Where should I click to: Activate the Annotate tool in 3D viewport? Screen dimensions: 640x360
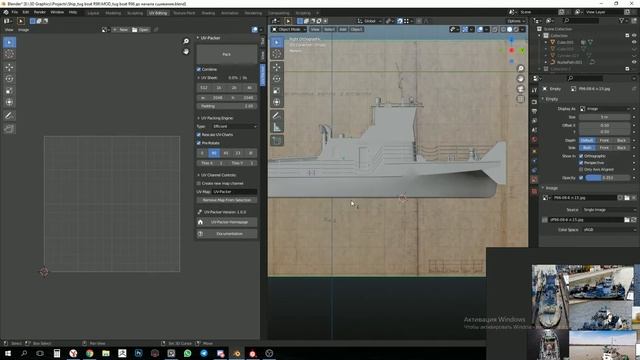click(277, 116)
